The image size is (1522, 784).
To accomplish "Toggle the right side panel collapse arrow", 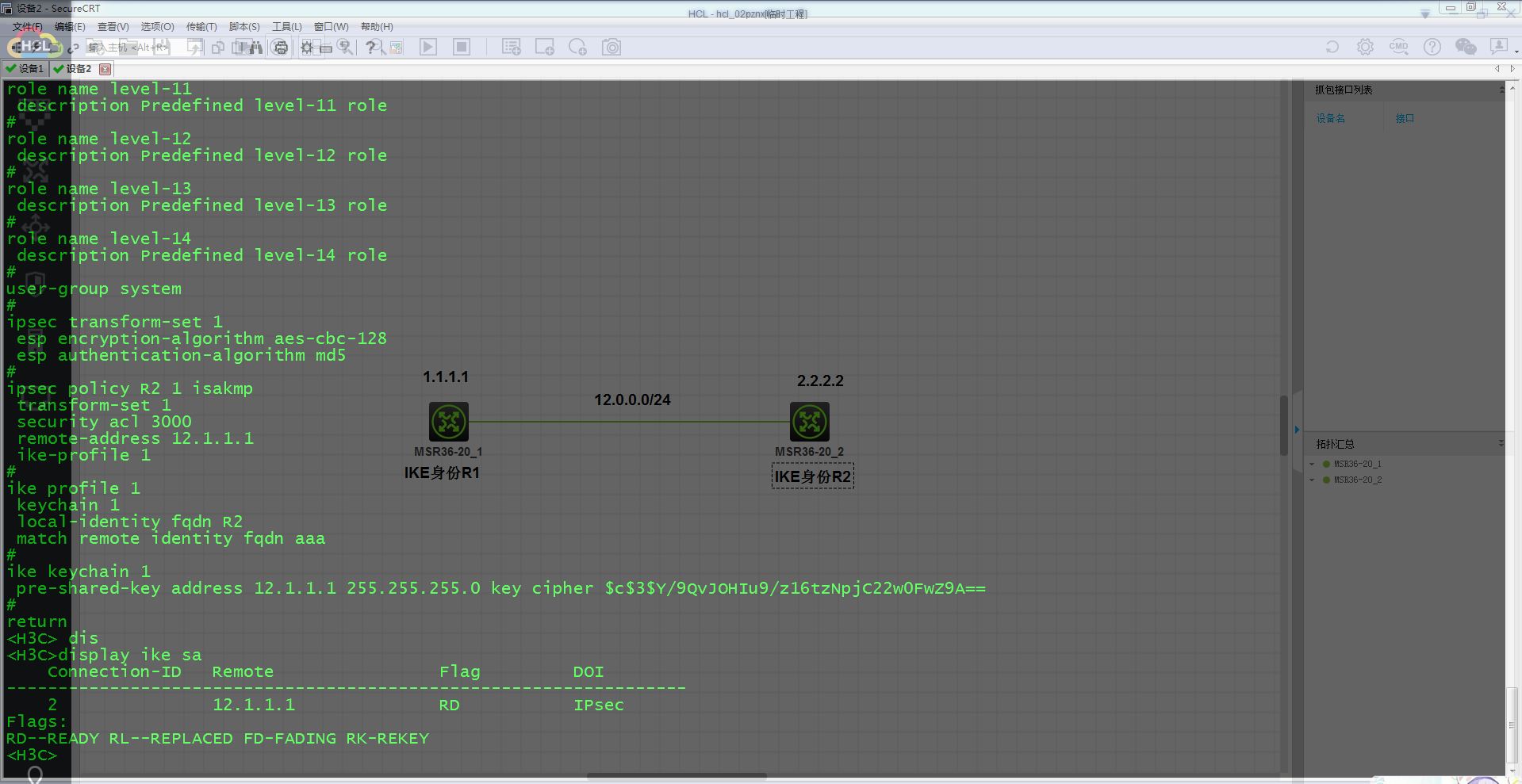I will point(1297,430).
